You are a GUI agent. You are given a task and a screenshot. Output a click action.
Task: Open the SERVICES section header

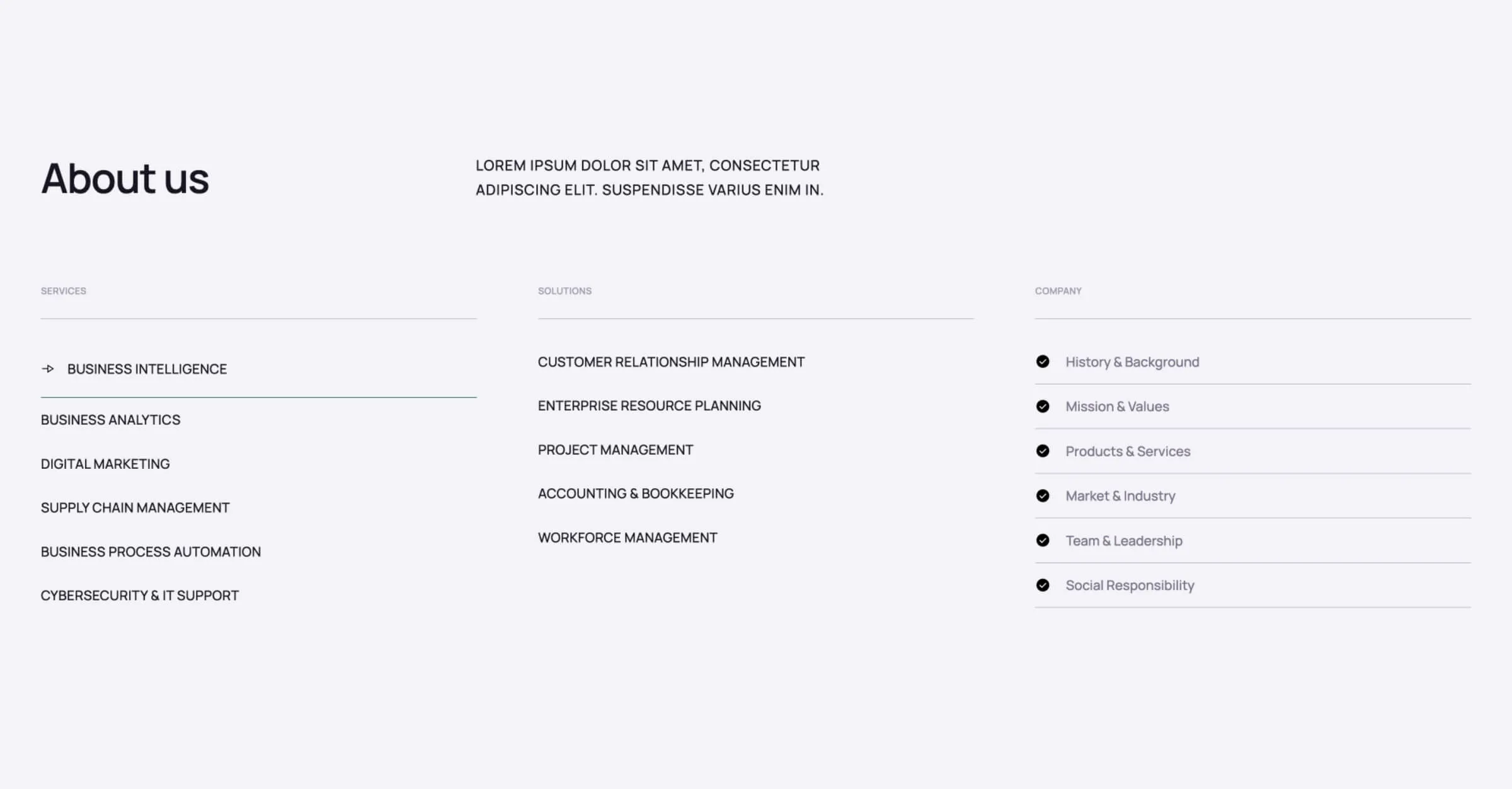point(64,291)
